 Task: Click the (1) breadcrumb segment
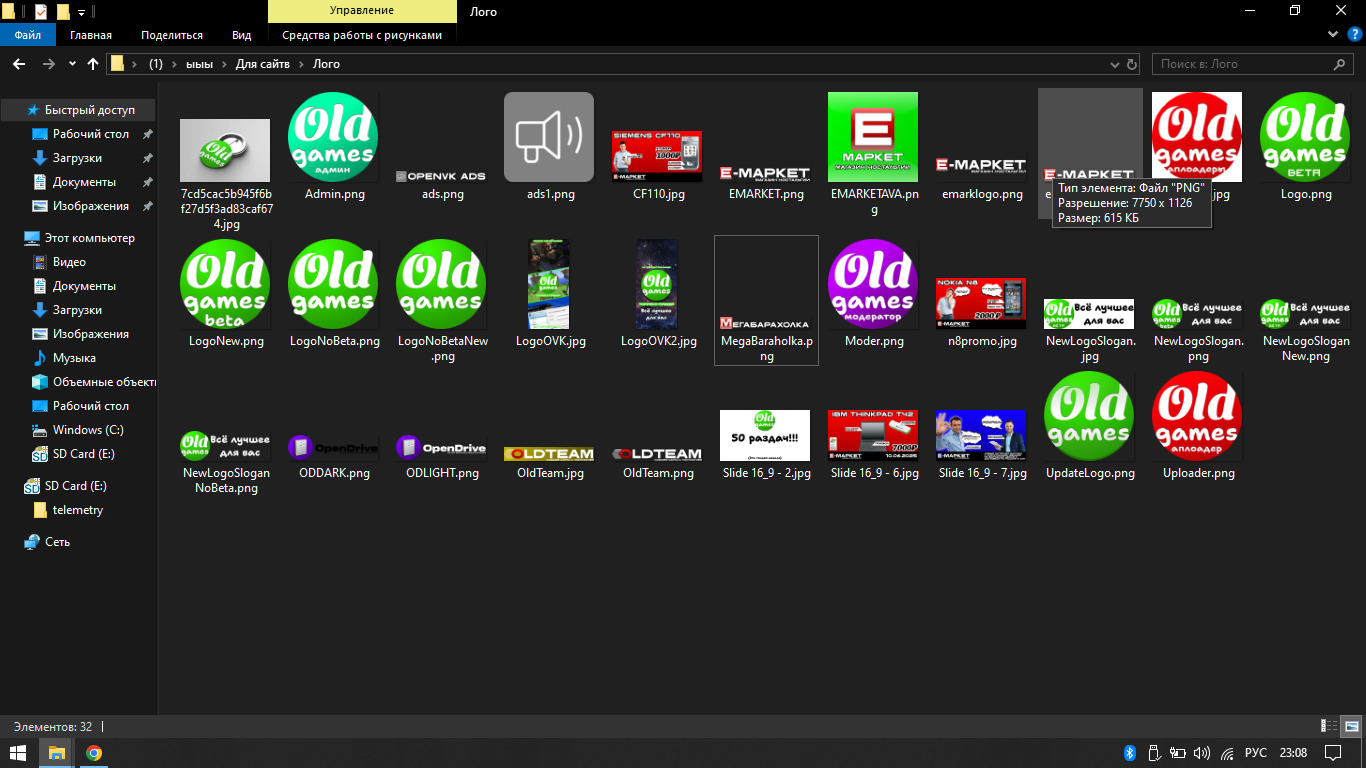coord(156,64)
